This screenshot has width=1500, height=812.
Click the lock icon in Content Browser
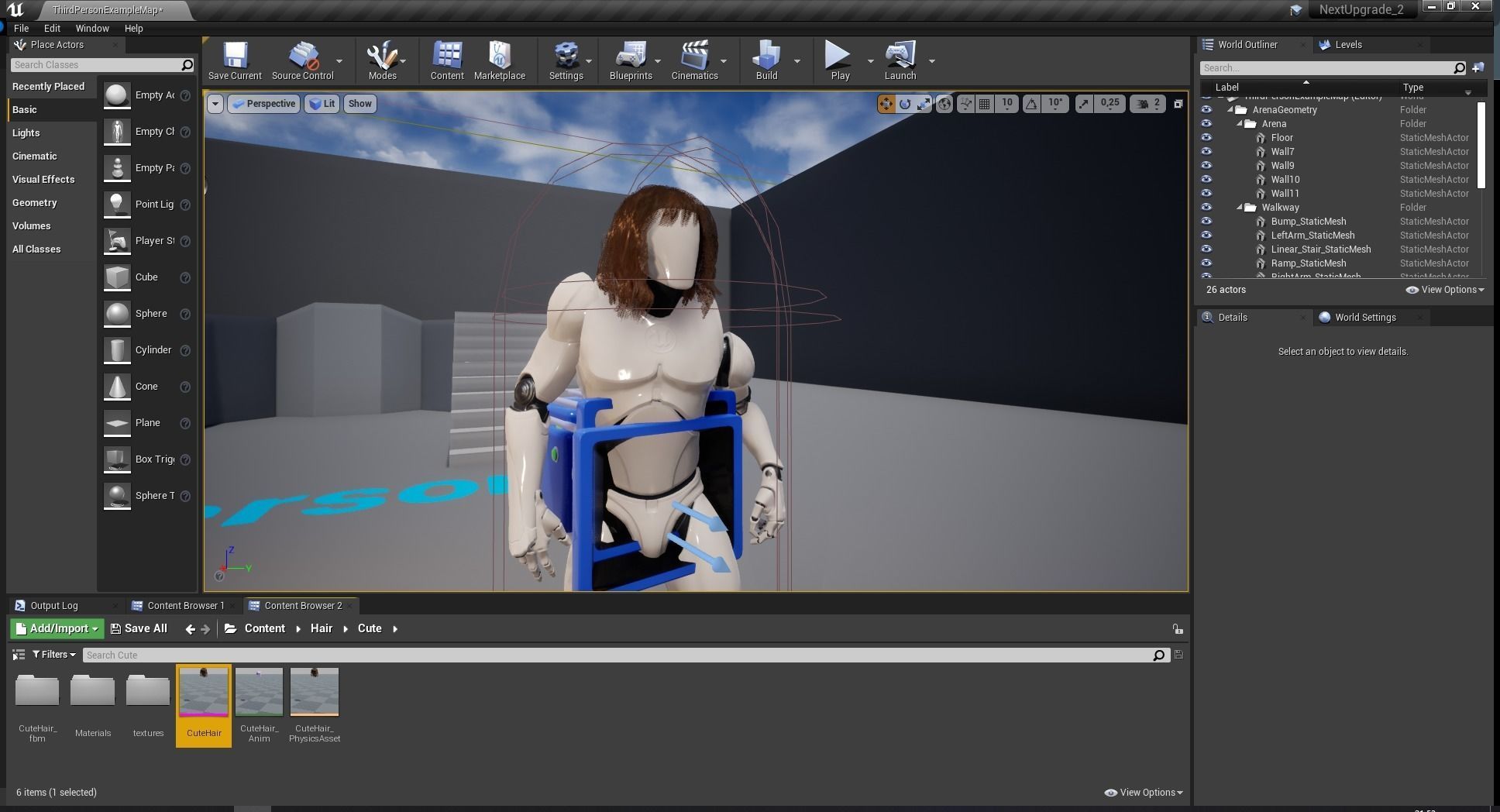(x=1177, y=629)
